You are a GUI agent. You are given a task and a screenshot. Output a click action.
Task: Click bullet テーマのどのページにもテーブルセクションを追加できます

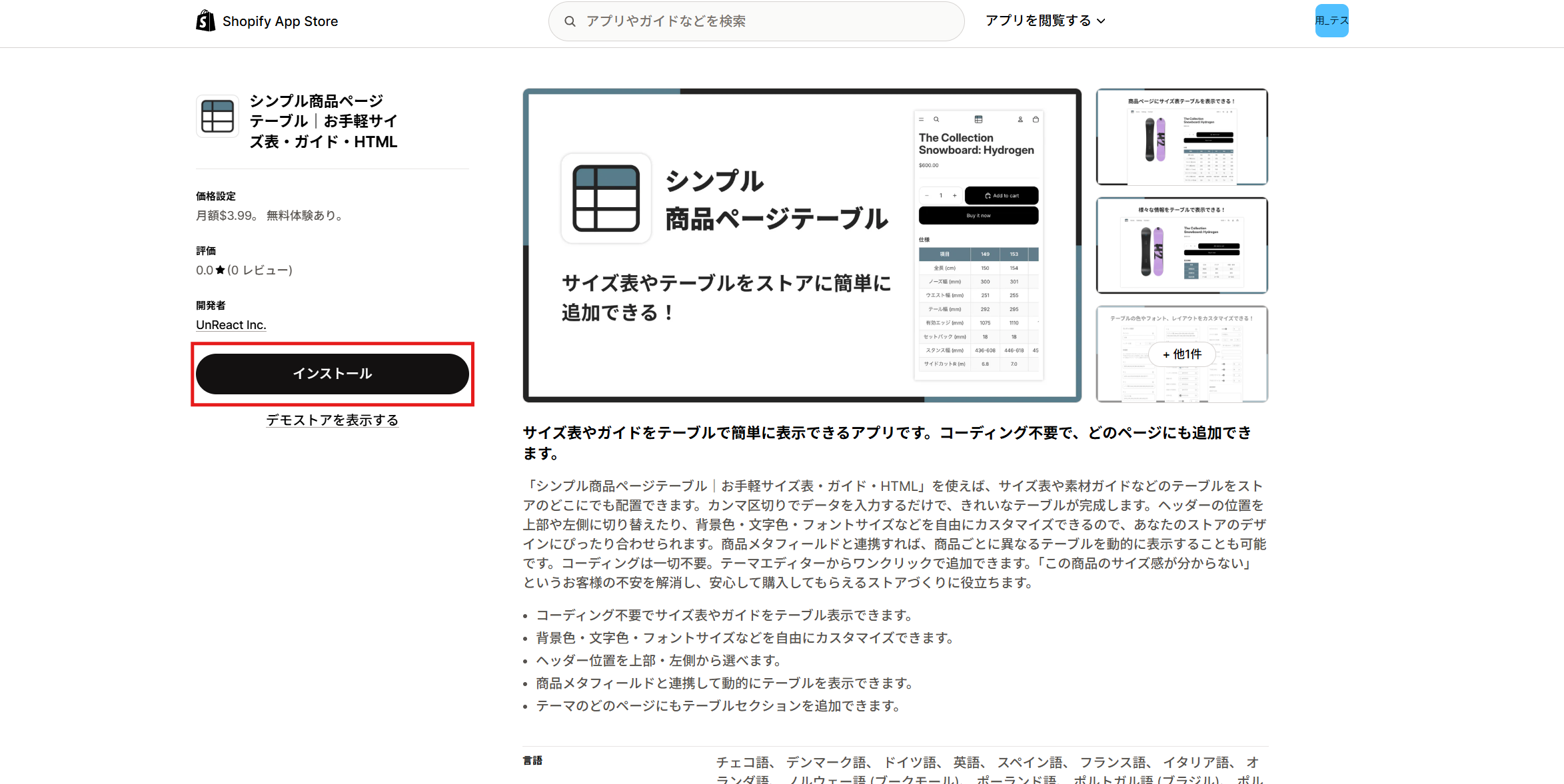[x=718, y=705]
